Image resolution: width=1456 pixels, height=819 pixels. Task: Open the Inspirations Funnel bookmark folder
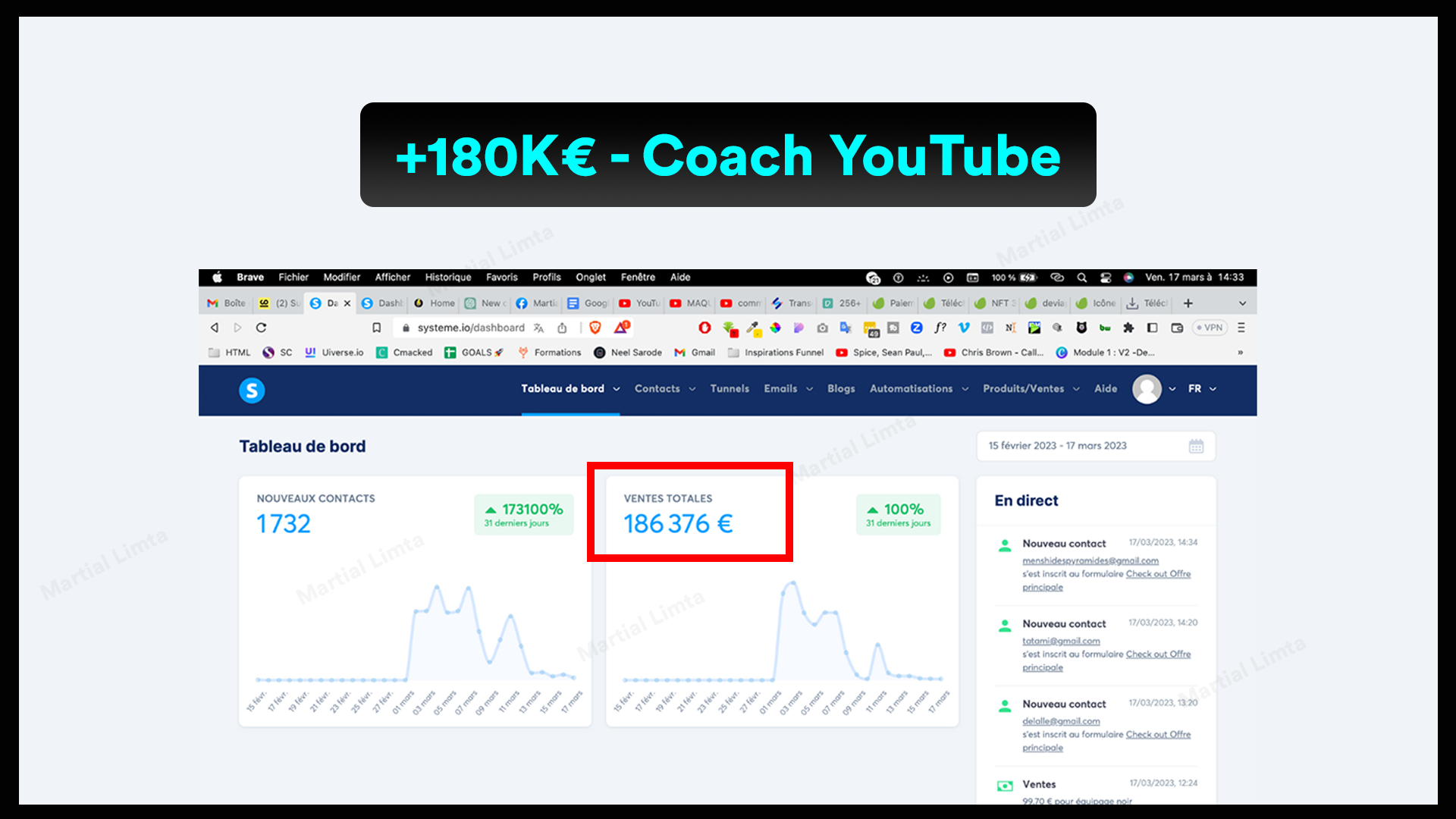776,353
